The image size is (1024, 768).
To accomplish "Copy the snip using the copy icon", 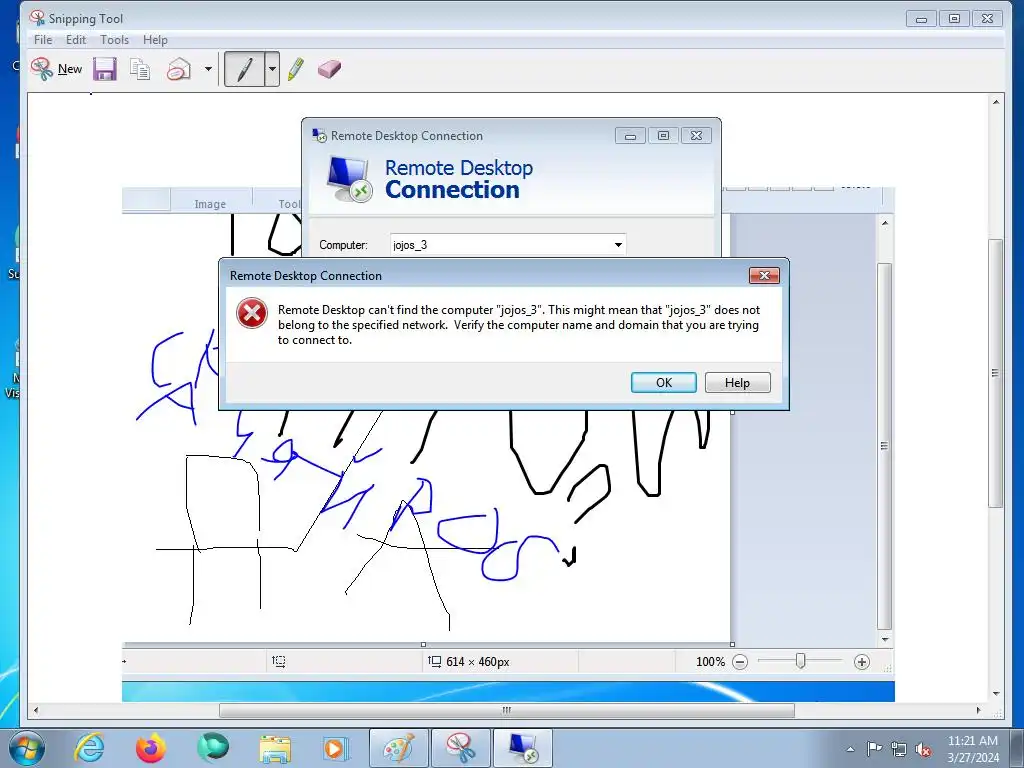I will click(140, 69).
